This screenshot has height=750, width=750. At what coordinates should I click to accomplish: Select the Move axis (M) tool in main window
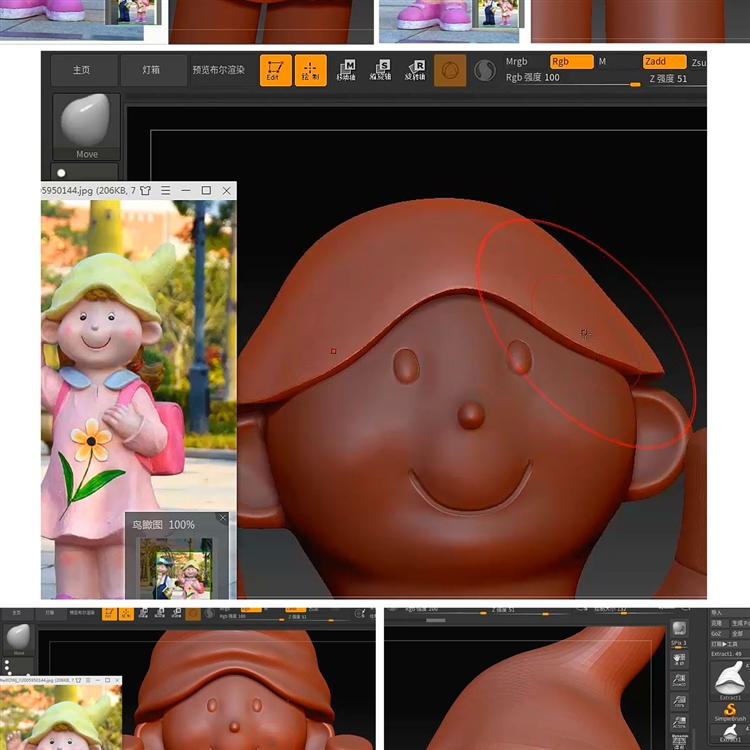click(x=346, y=70)
